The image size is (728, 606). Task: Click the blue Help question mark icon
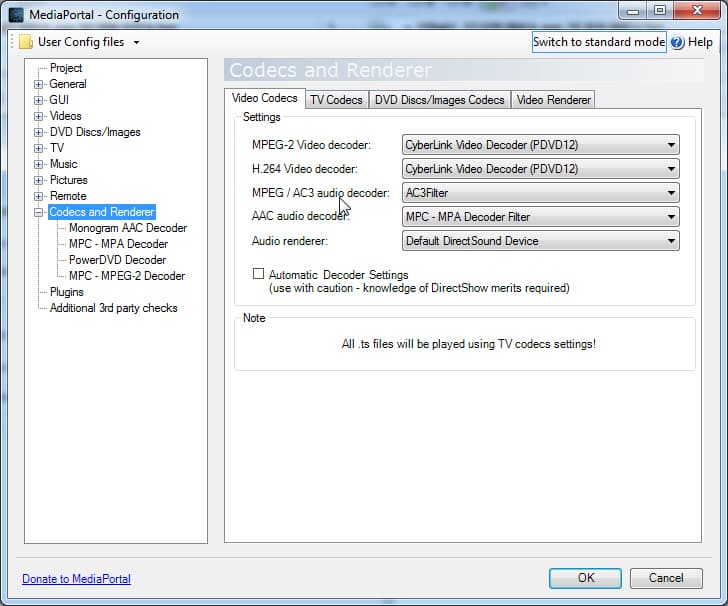tap(677, 42)
